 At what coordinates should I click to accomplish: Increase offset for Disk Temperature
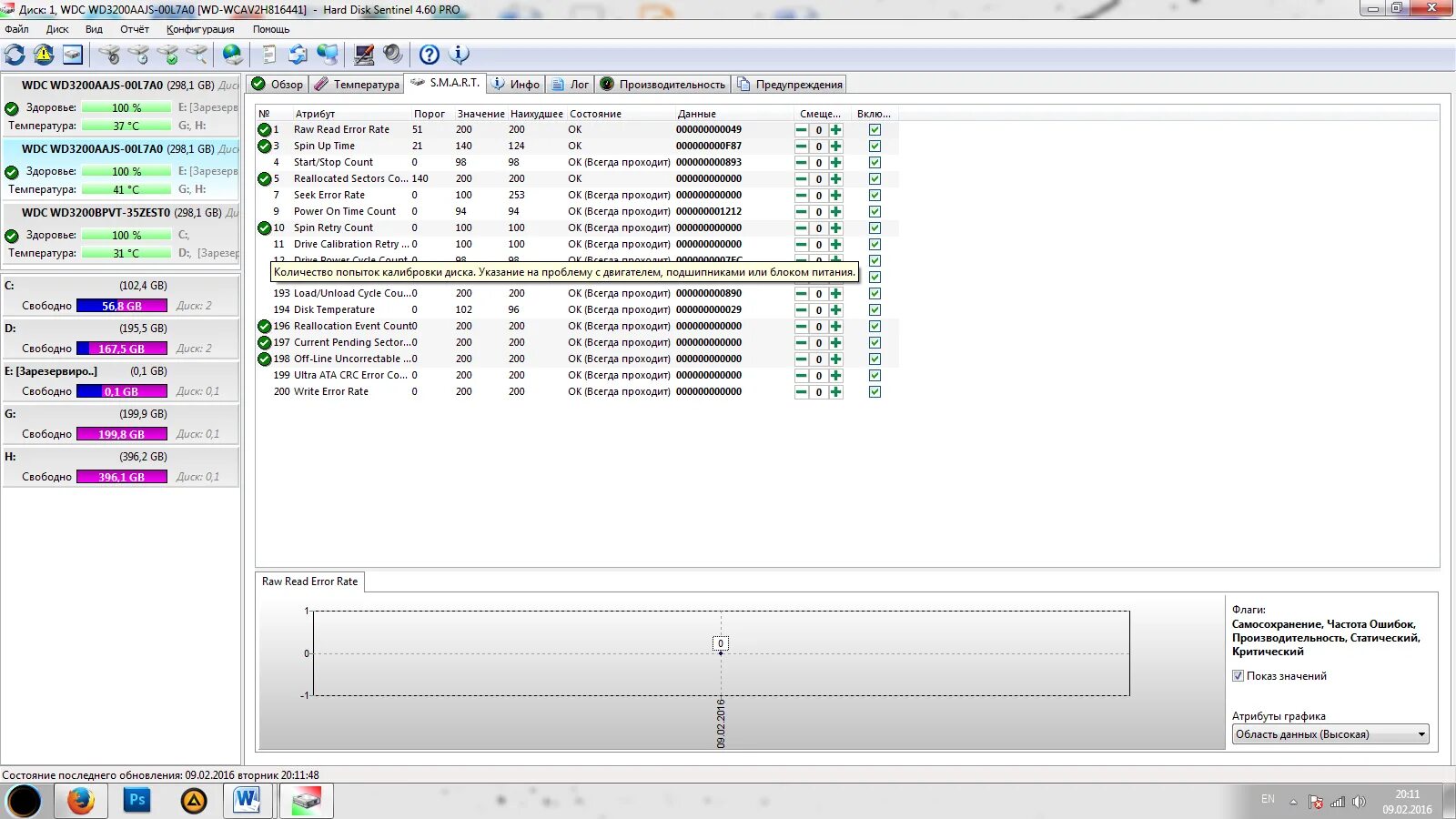tap(836, 310)
